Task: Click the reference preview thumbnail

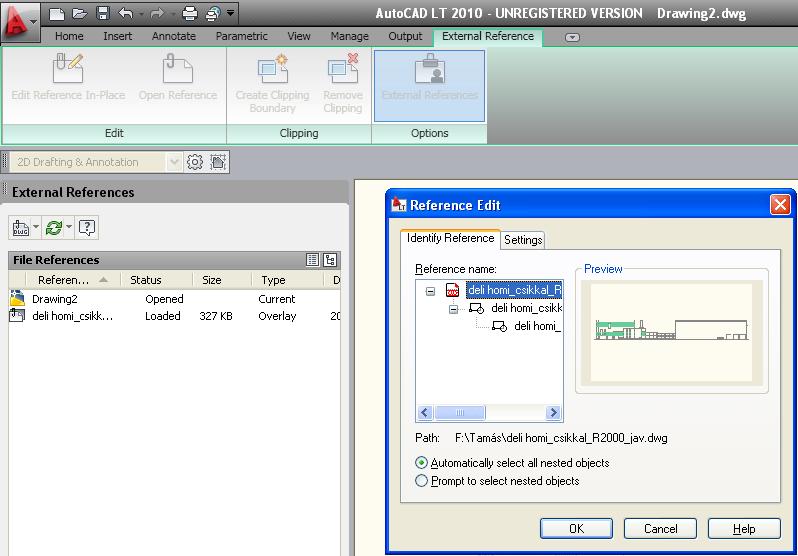Action: [671, 330]
